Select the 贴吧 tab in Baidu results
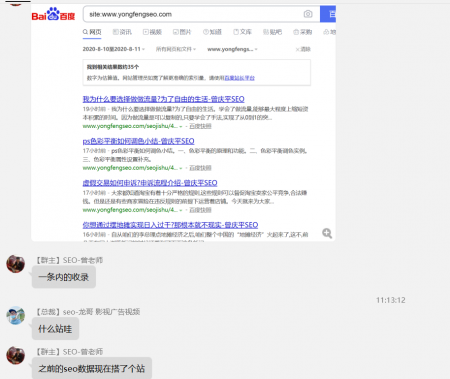 [272, 32]
